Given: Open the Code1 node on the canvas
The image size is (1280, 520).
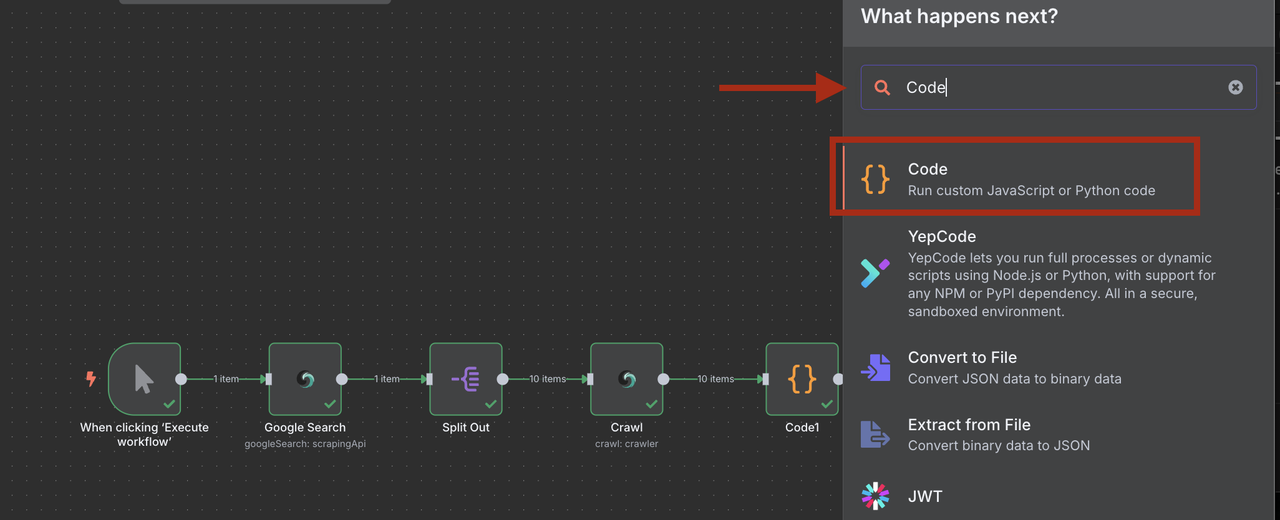Looking at the screenshot, I should (x=802, y=379).
